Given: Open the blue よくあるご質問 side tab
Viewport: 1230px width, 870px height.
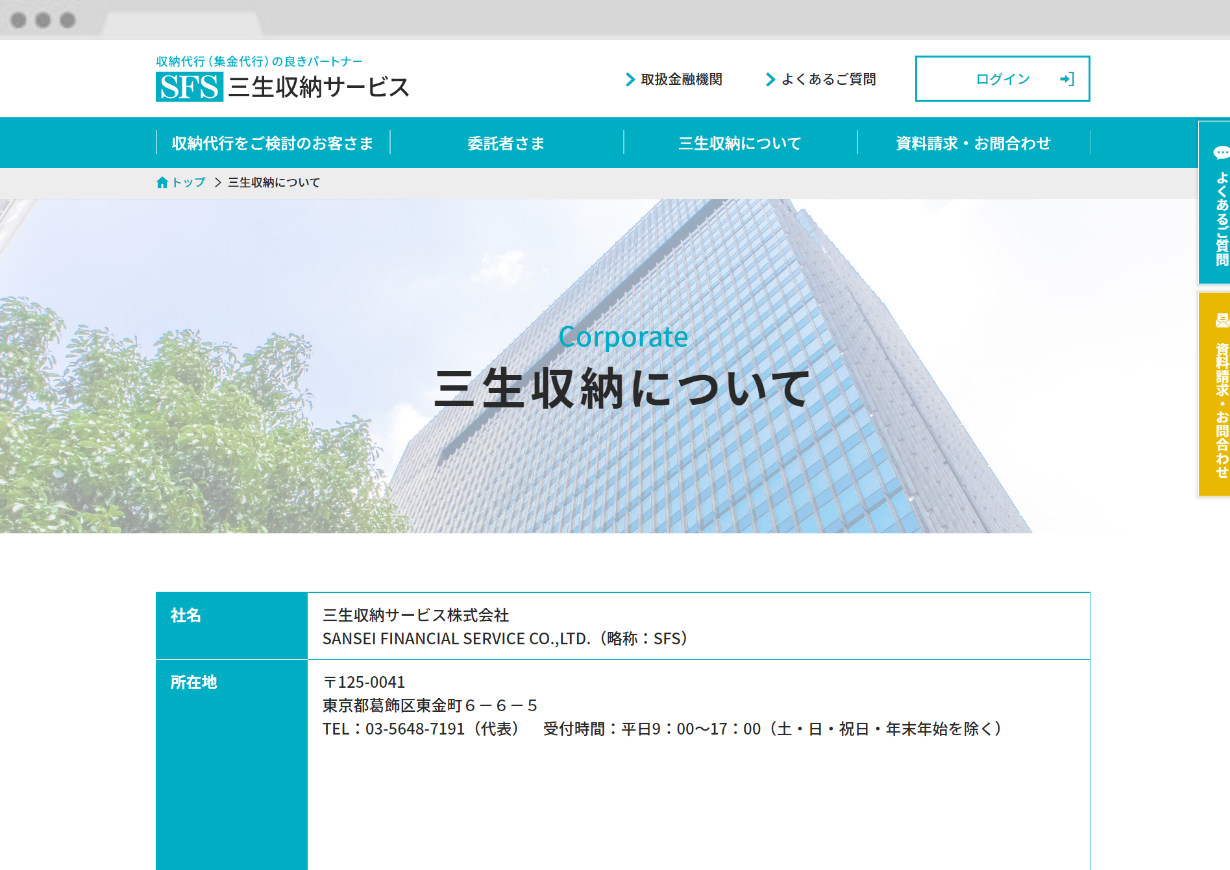Looking at the screenshot, I should [x=1214, y=203].
